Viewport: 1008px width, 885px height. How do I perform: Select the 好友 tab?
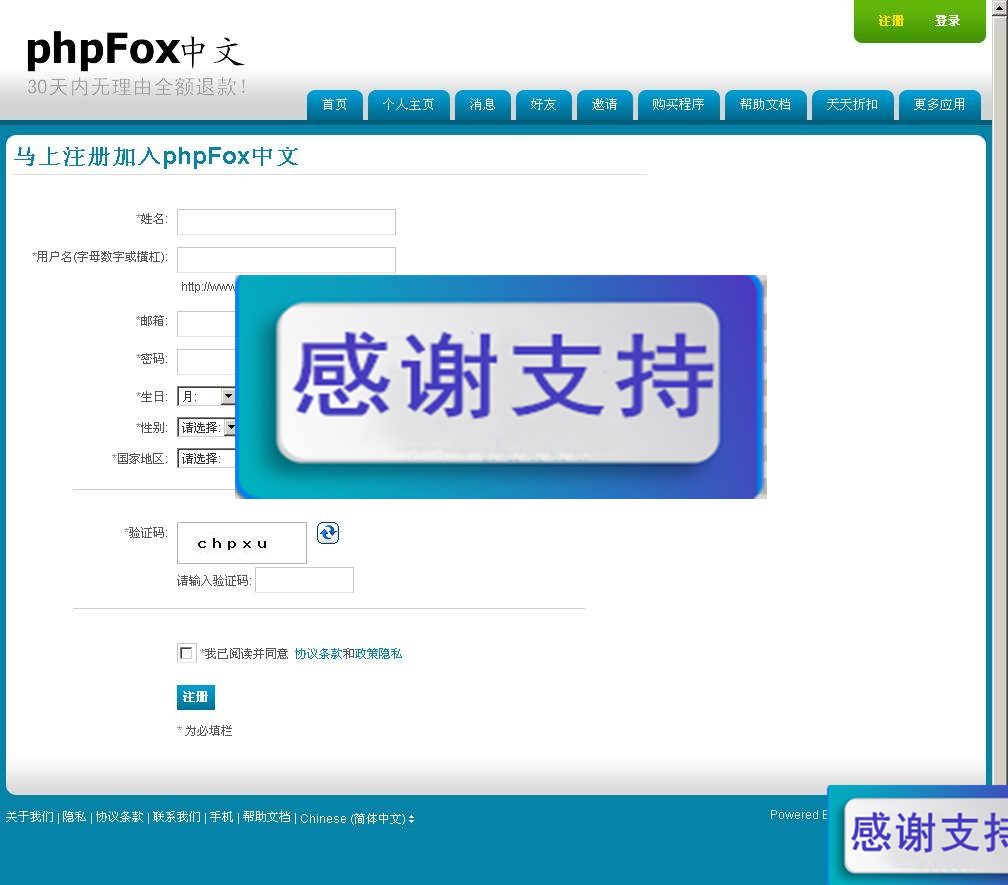(543, 105)
